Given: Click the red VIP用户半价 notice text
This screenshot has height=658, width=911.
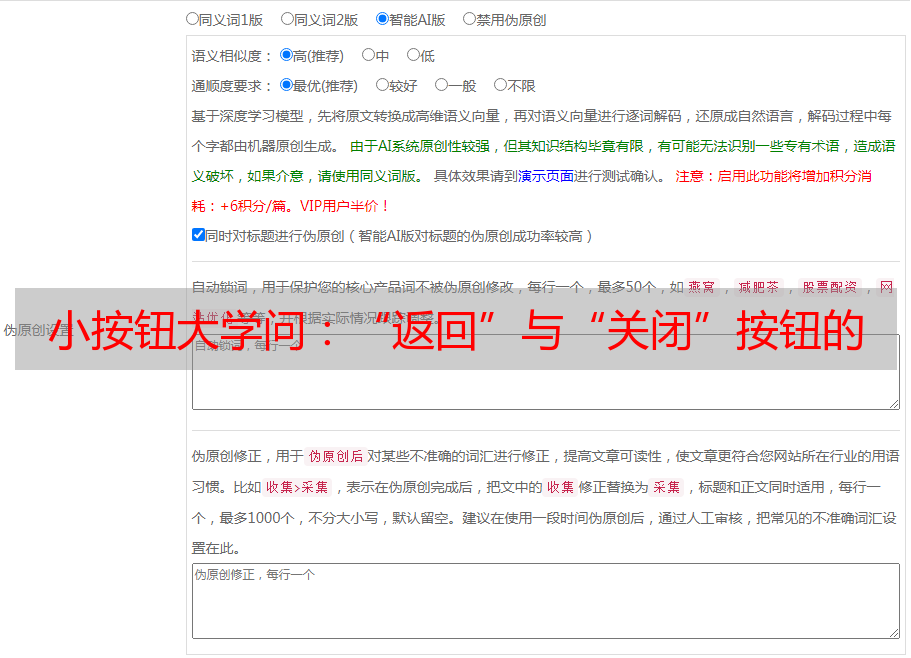Looking at the screenshot, I should pyautogui.click(x=344, y=206).
